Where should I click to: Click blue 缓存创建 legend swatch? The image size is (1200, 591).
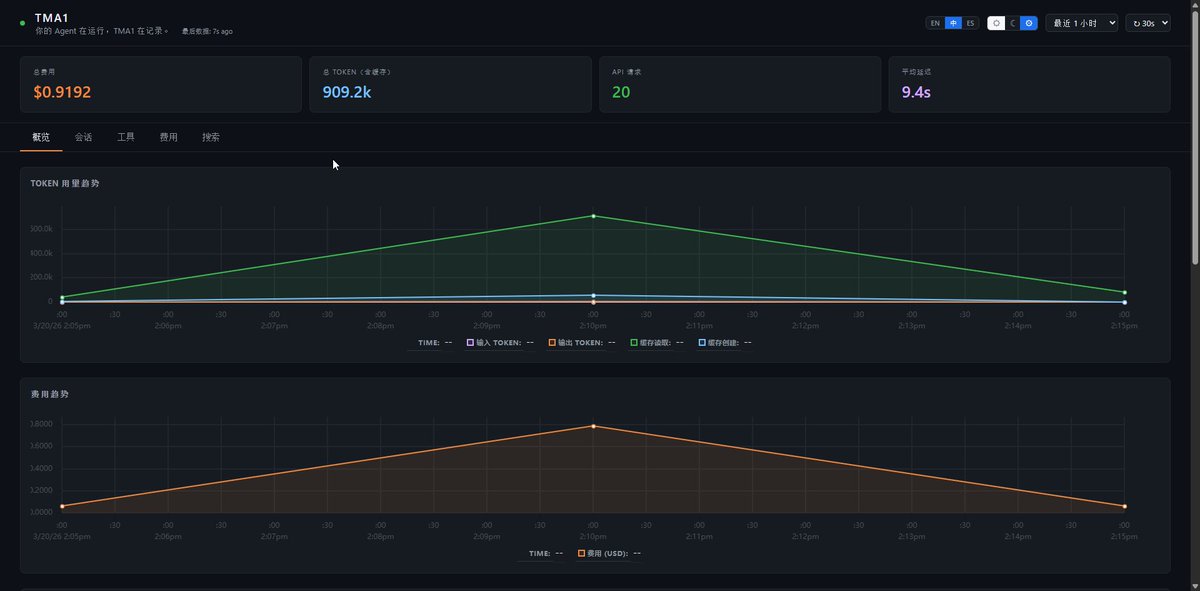point(702,343)
